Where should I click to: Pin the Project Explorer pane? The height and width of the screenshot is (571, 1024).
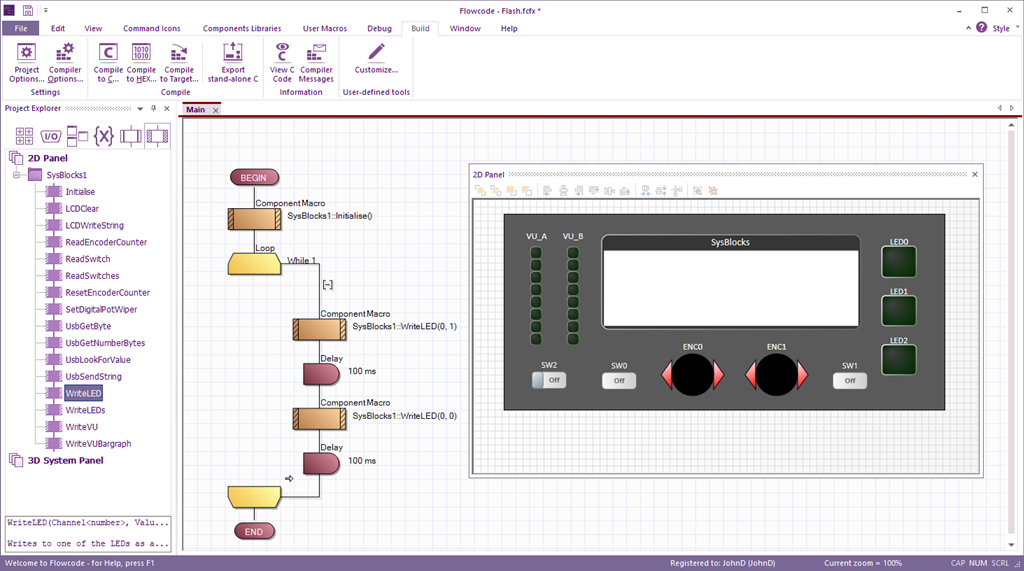coord(153,108)
